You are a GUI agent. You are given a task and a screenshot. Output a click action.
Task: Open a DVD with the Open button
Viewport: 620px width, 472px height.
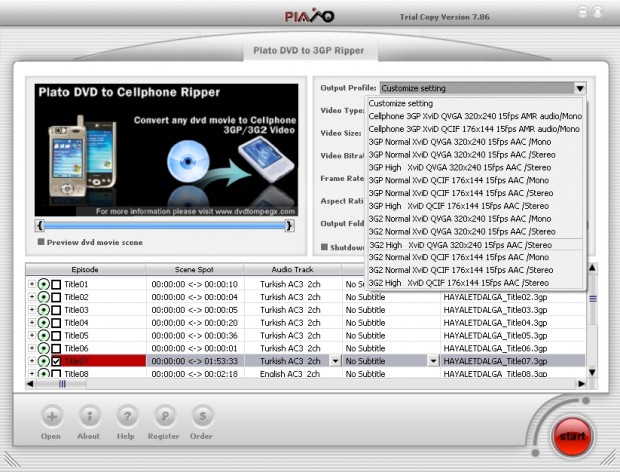tap(52, 417)
